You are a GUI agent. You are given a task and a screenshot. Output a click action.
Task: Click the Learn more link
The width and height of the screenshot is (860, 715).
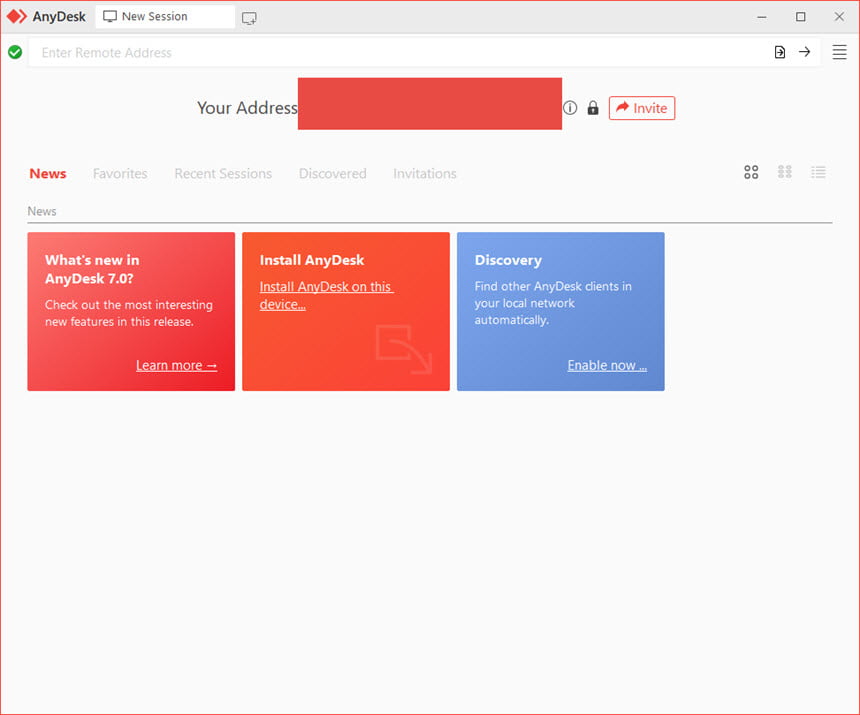[x=177, y=365]
